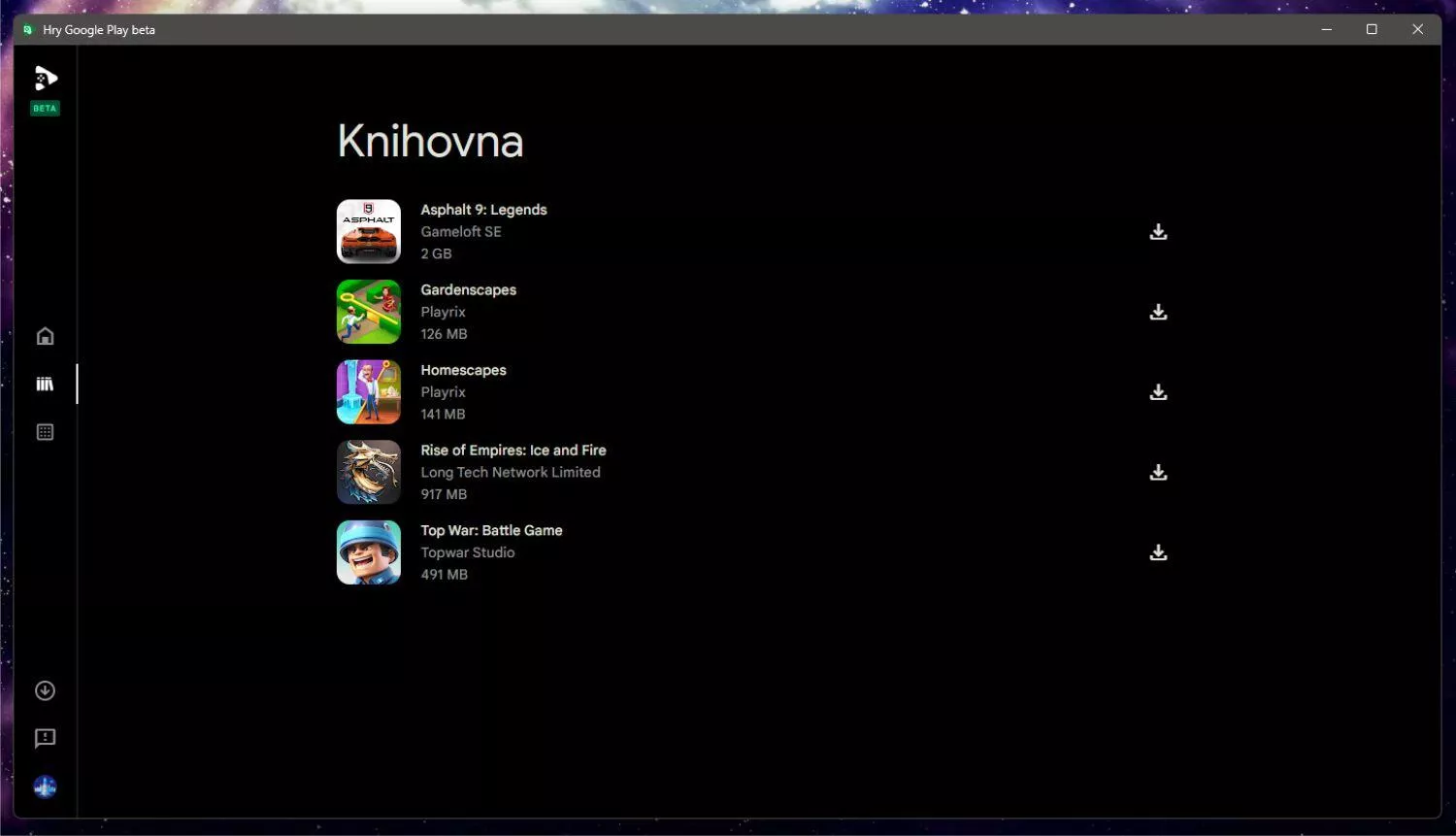The image size is (1456, 836).
Task: Open the Downloads icon in the sidebar
Action: click(x=45, y=690)
